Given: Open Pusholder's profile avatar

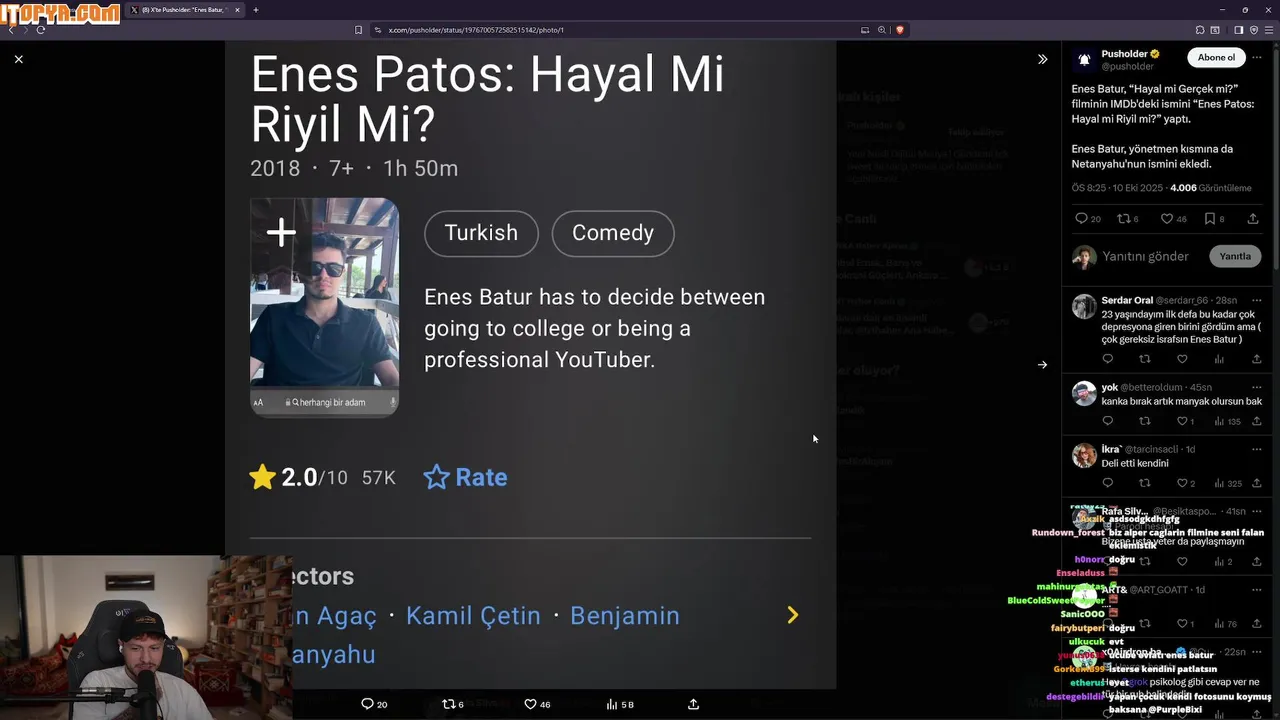Looking at the screenshot, I should (1084, 60).
